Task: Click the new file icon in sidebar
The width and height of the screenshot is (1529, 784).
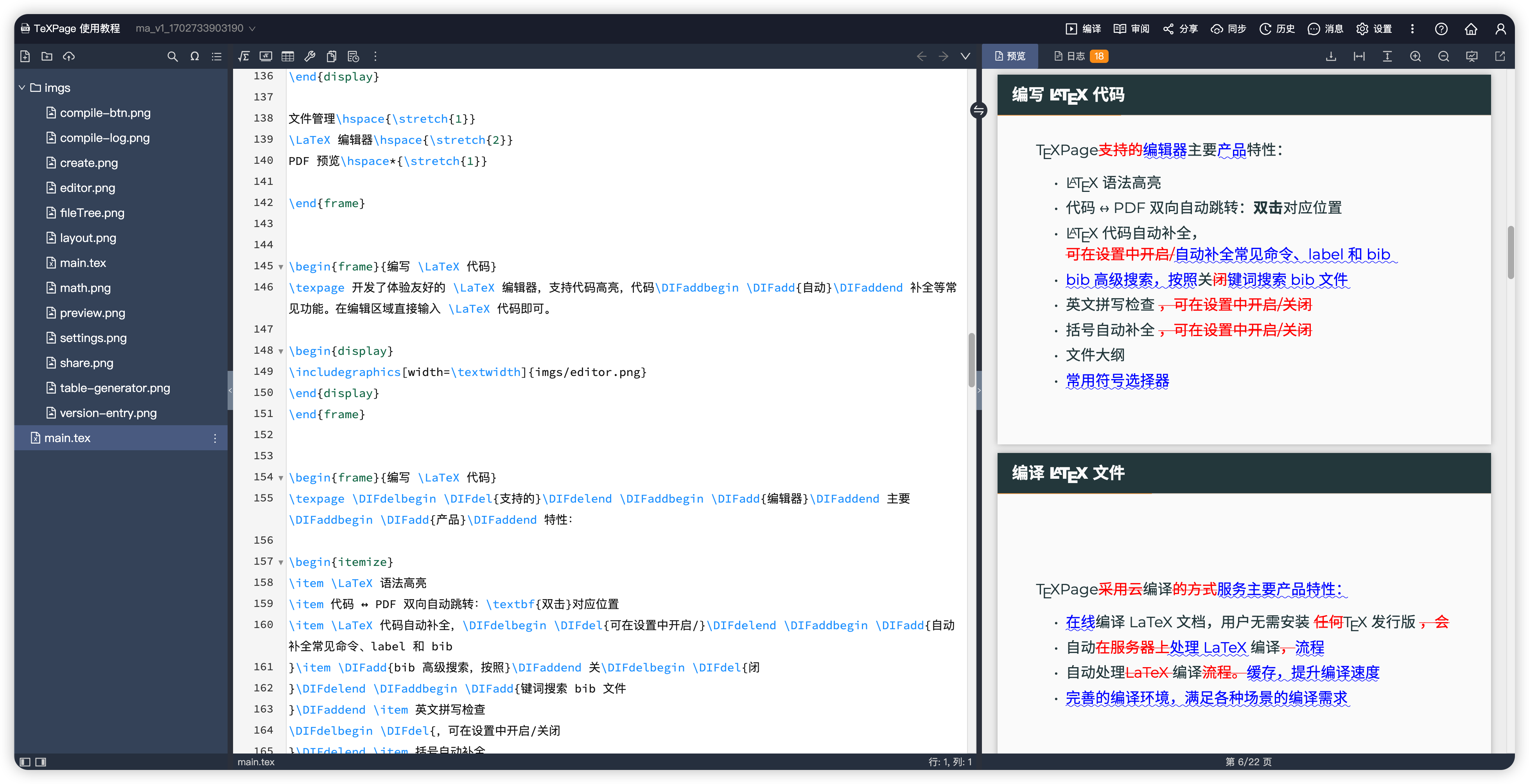Action: pyautogui.click(x=25, y=56)
